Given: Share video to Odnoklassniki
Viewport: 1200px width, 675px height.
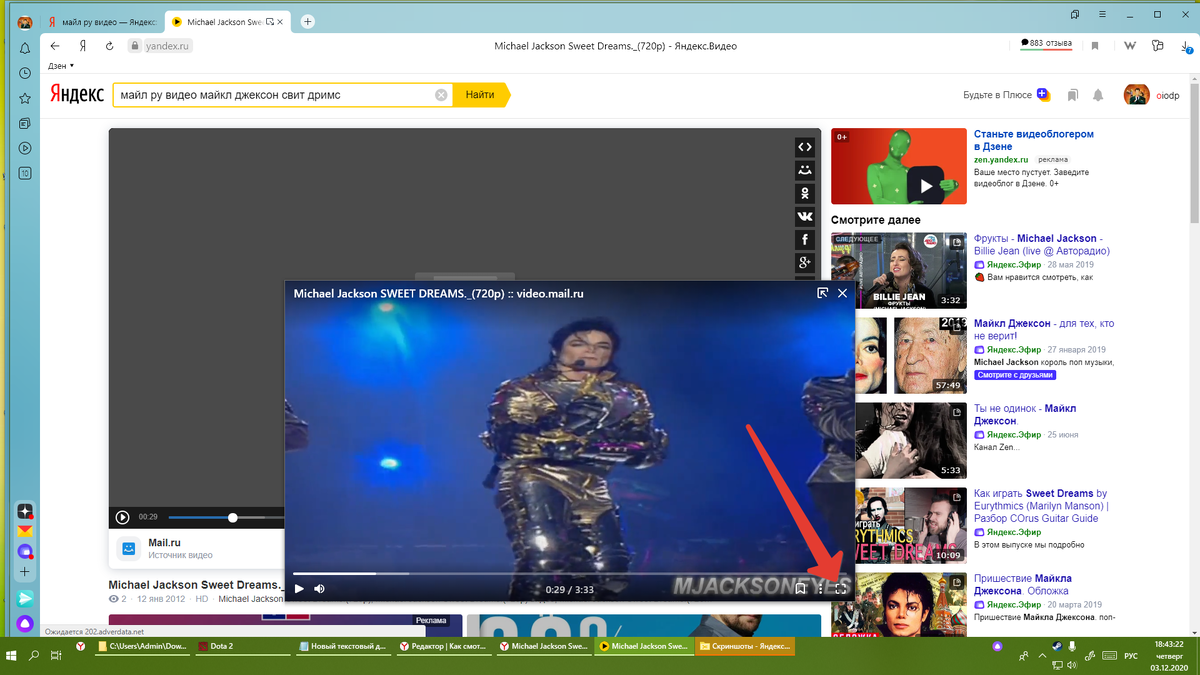Looking at the screenshot, I should coord(805,193).
